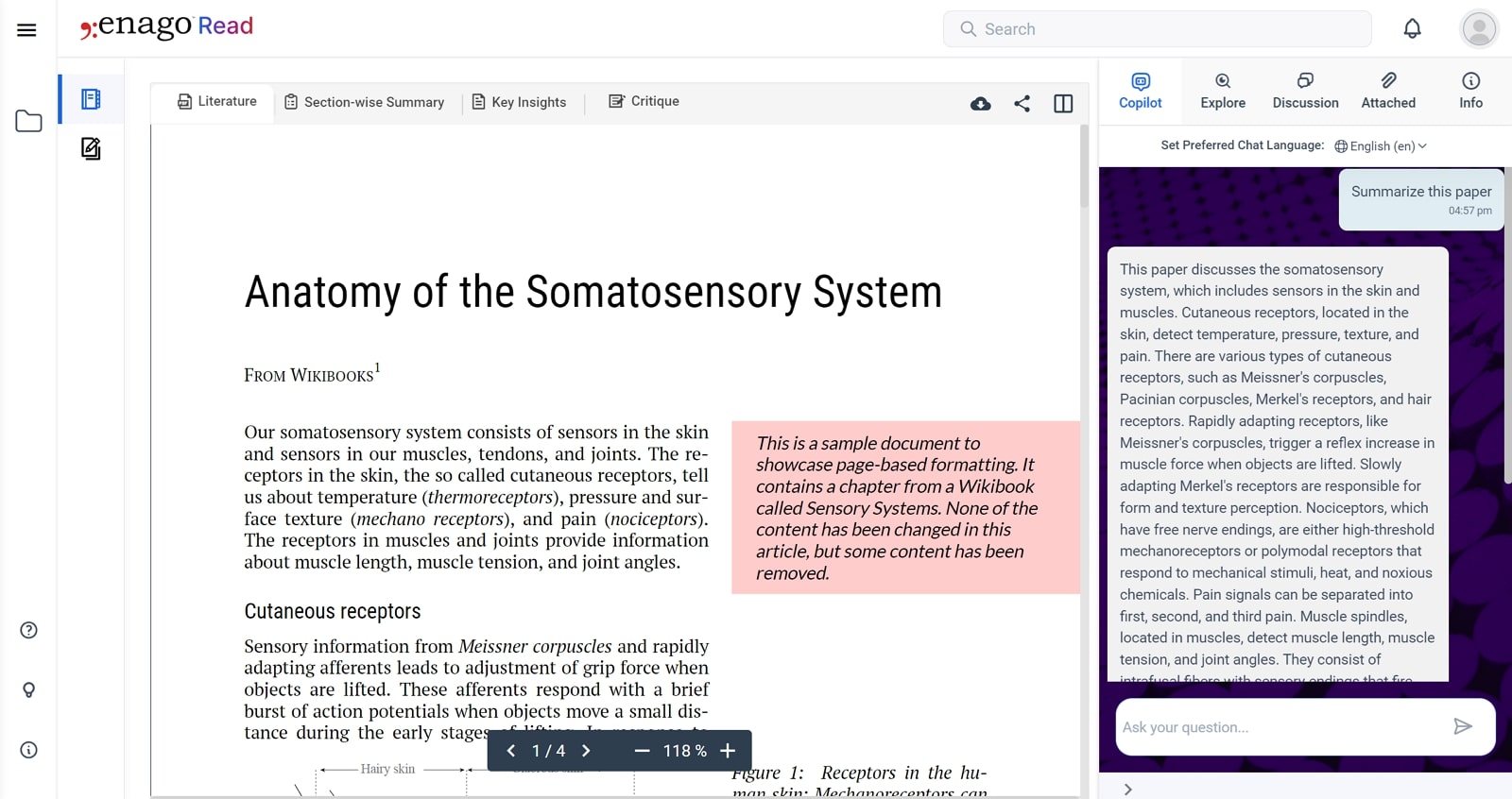Switch to the Literature tab
The width and height of the screenshot is (1512, 799).
[217, 101]
